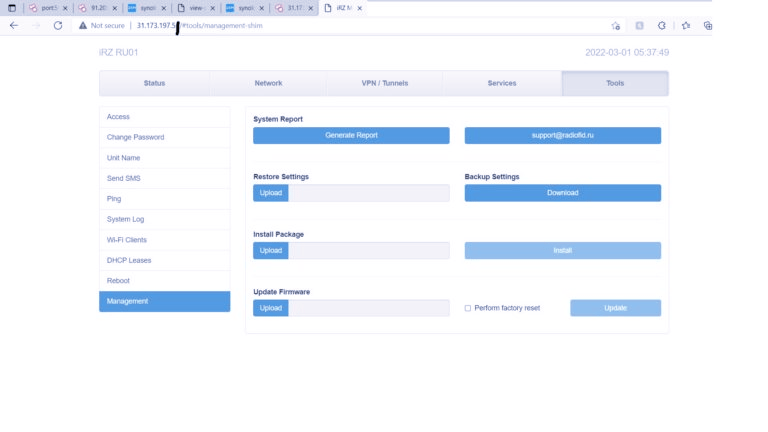Open the browser extensions icon

pyautogui.click(x=661, y=25)
